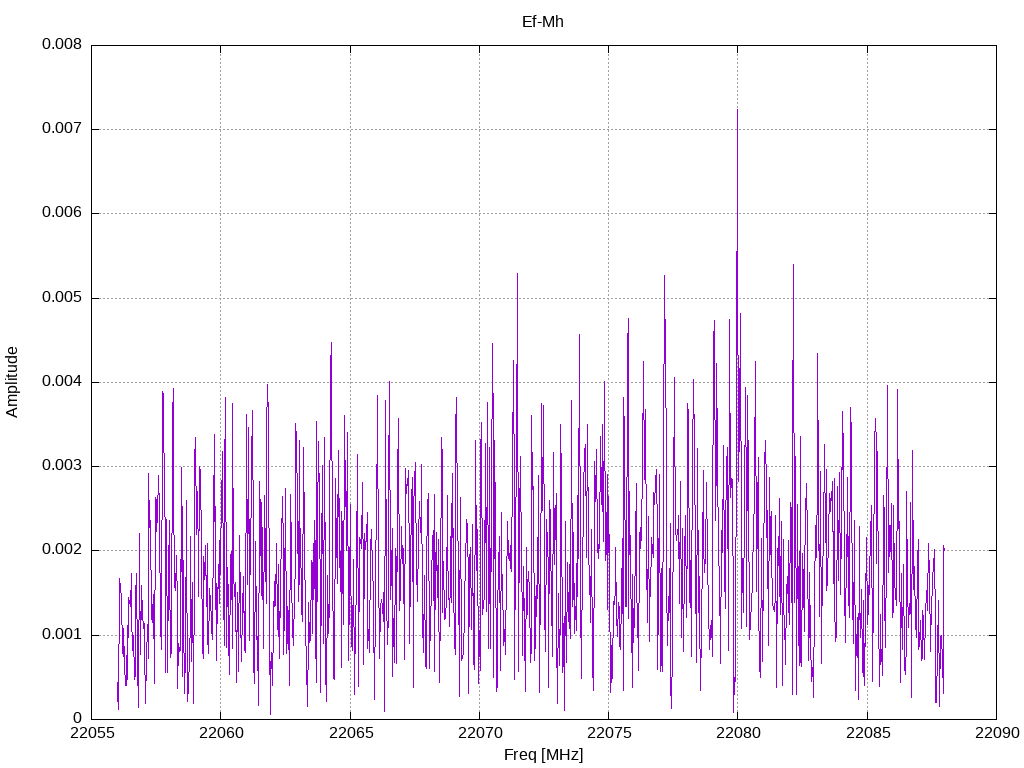Click the Freq [MHz] x-axis label
Image resolution: width=1024 pixels, height=768 pixels.
point(543,755)
